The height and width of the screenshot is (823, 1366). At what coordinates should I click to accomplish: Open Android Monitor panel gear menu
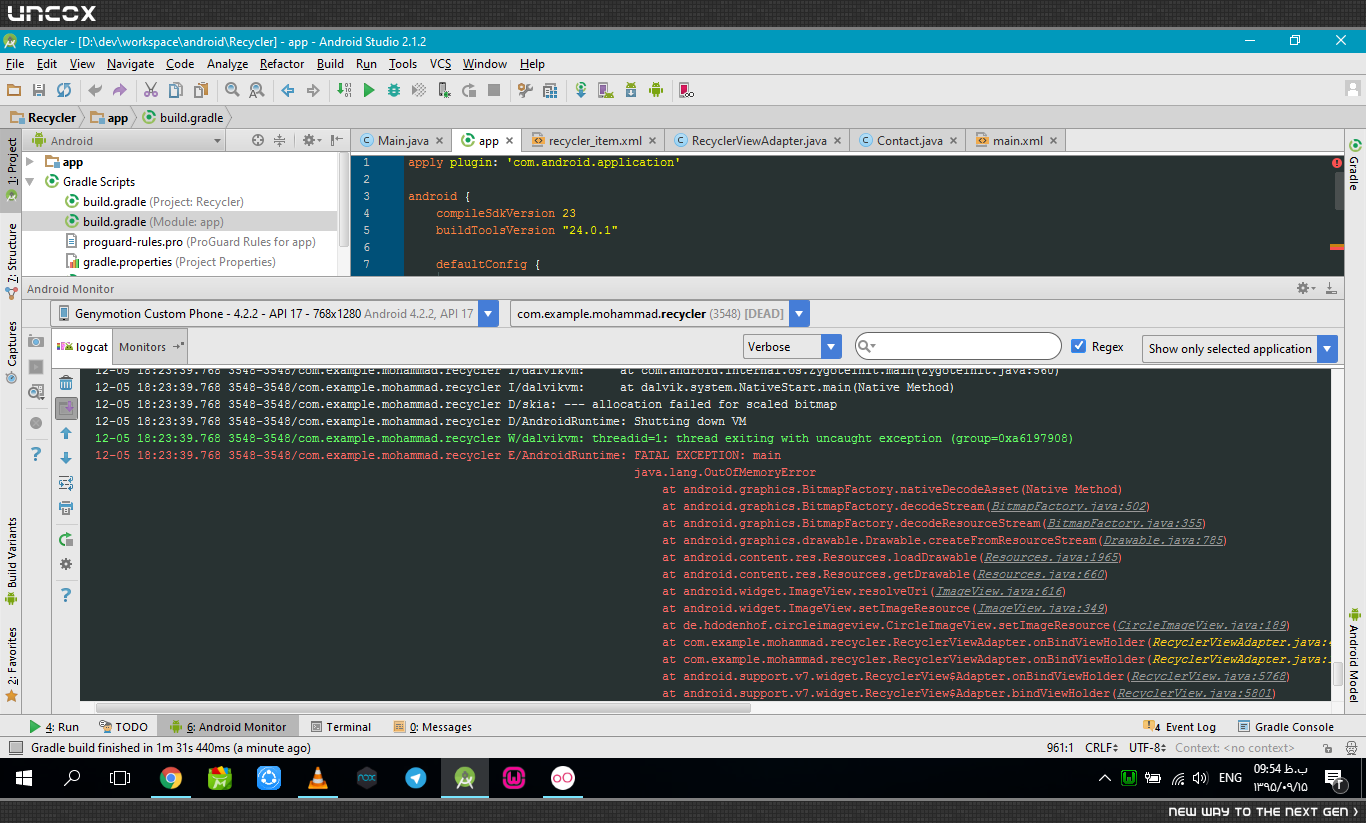pyautogui.click(x=1306, y=288)
